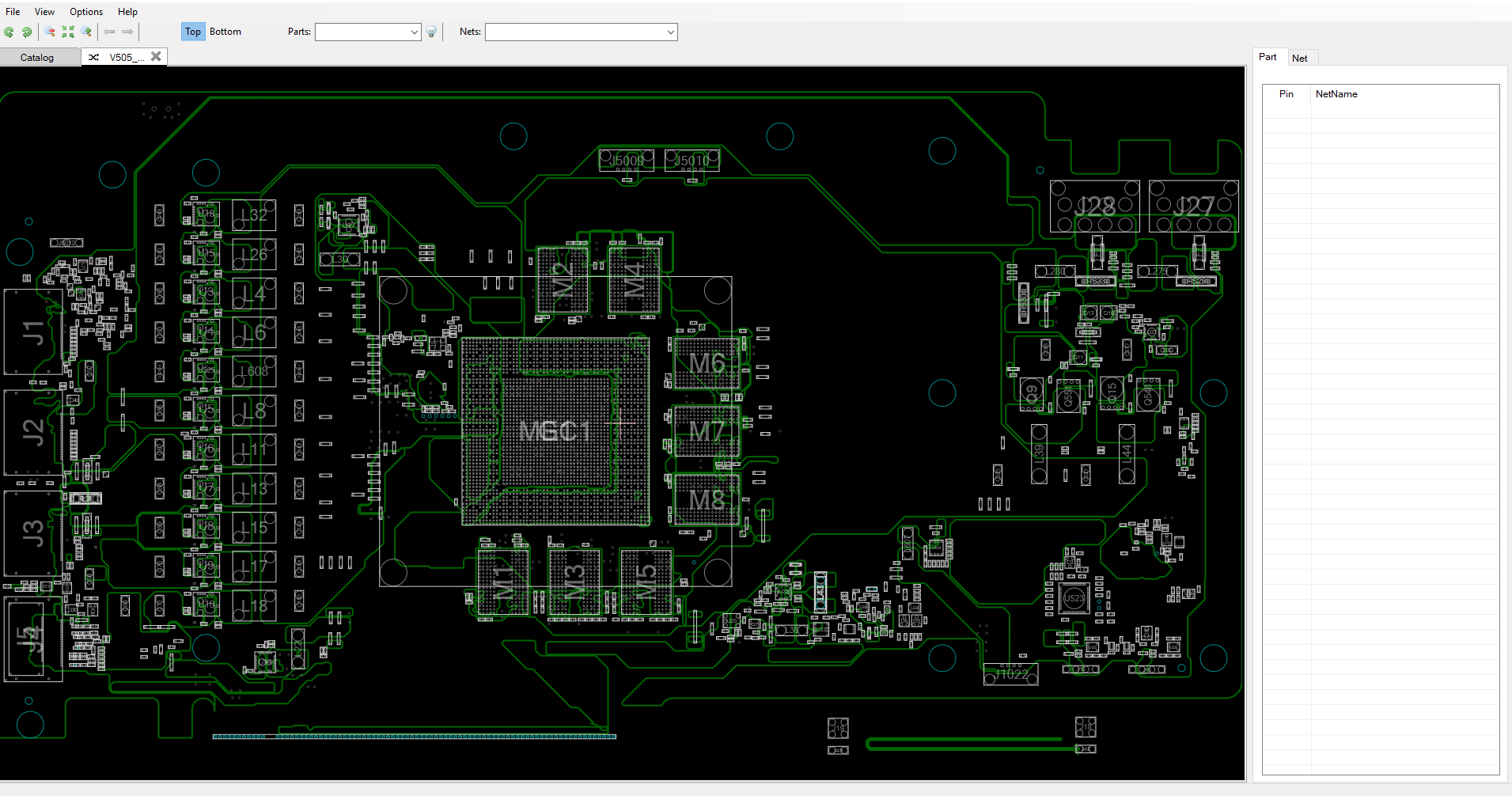Open the File menu
This screenshot has width=1512, height=796.
tap(13, 12)
